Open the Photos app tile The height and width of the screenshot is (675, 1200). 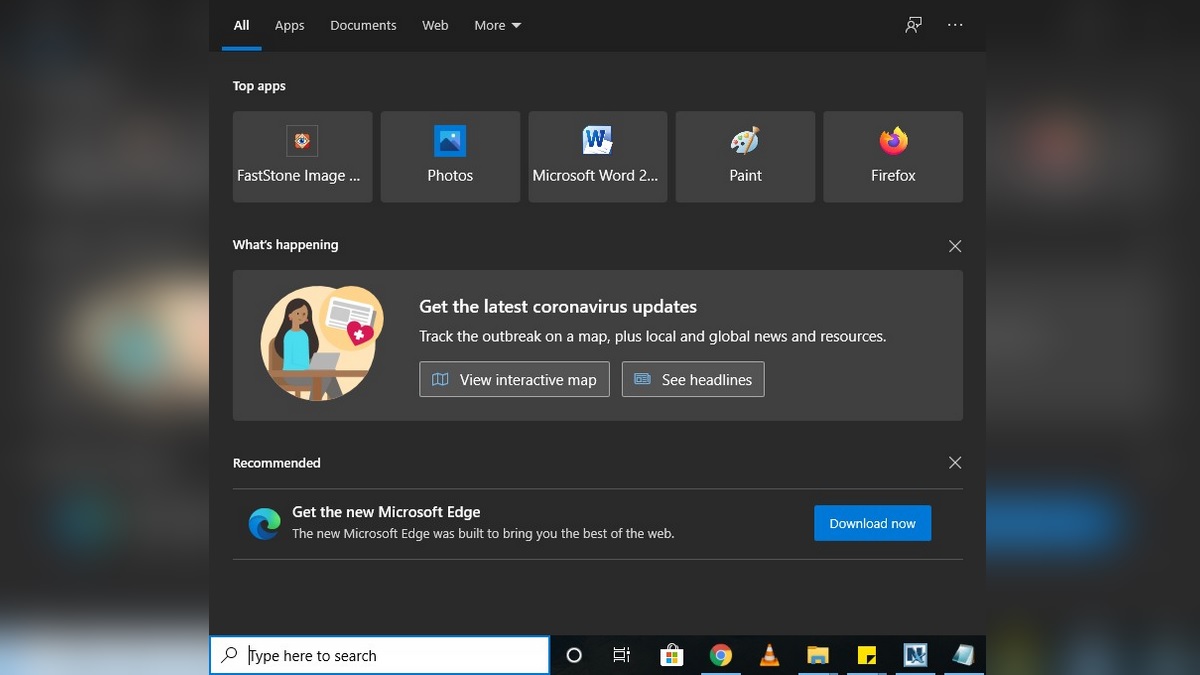point(449,156)
